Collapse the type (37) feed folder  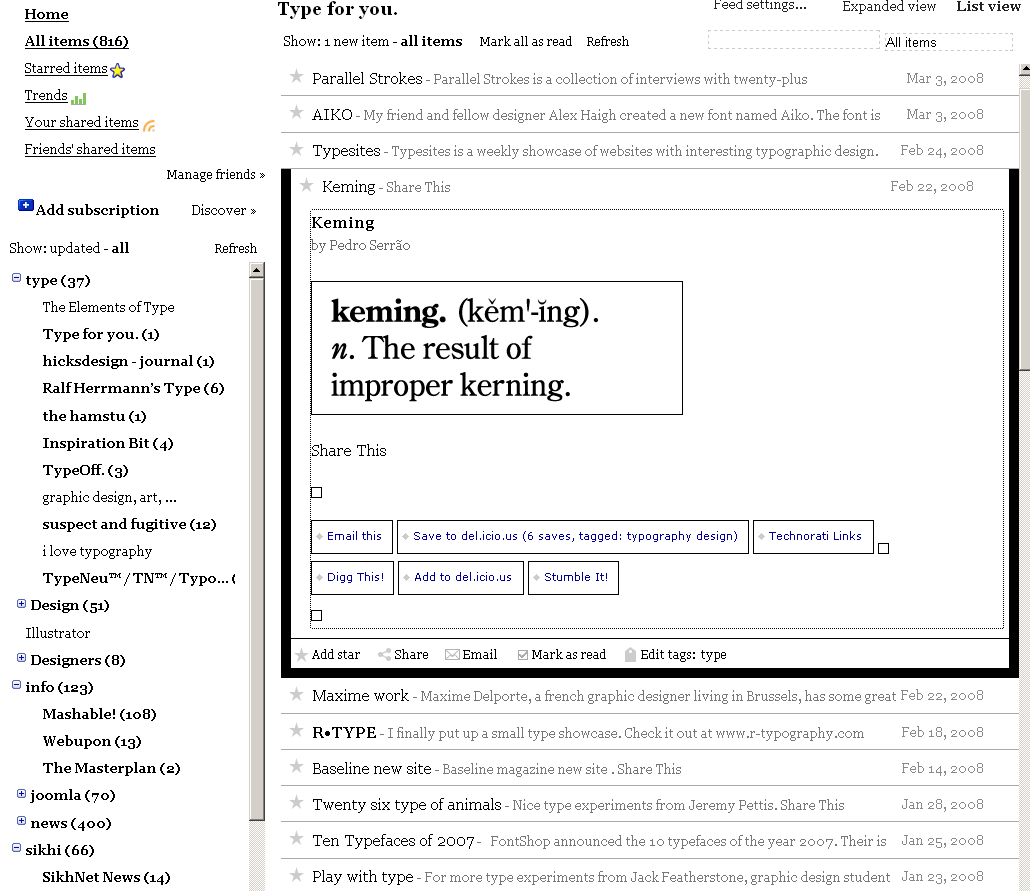(15, 280)
